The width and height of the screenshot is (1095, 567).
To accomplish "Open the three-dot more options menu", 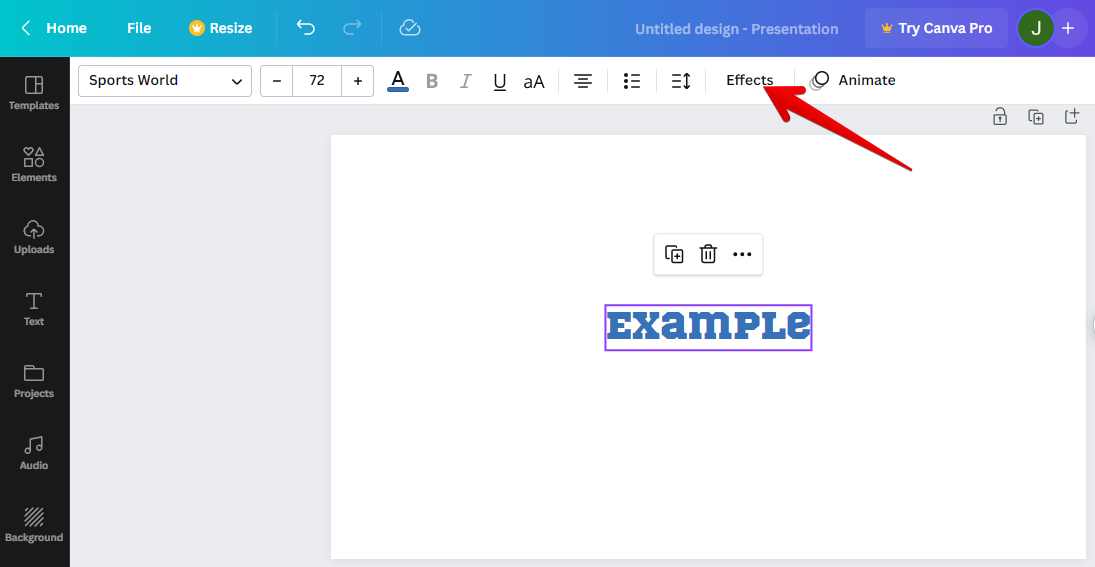I will [x=742, y=254].
